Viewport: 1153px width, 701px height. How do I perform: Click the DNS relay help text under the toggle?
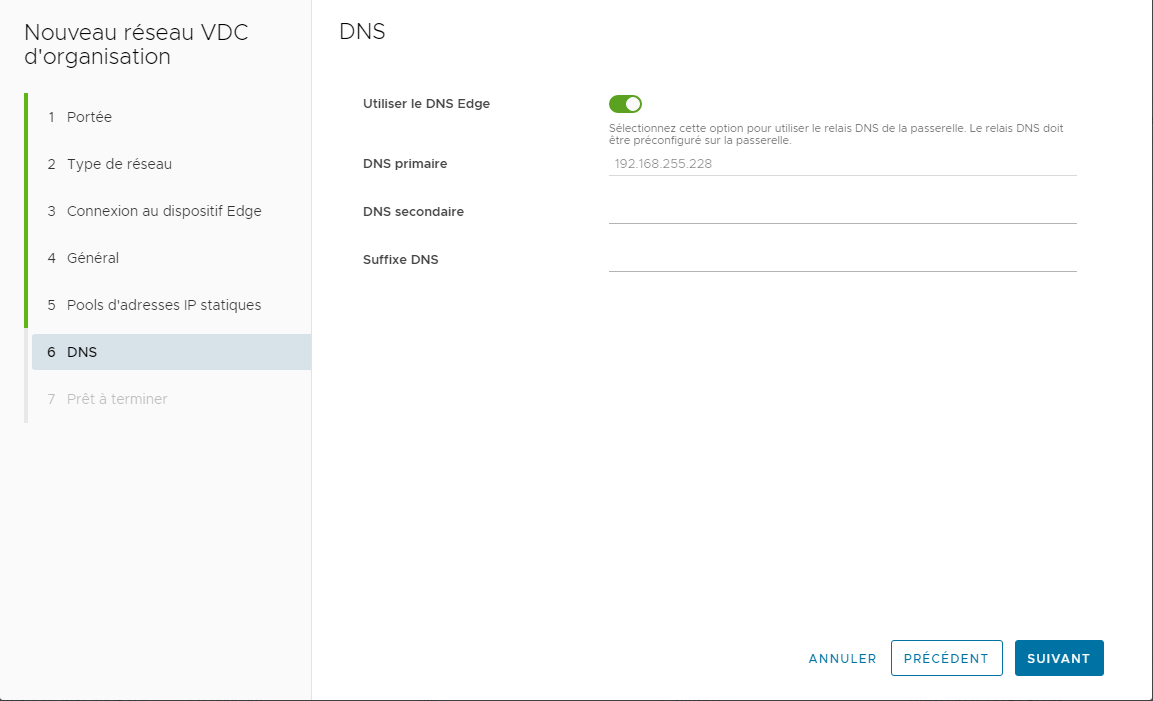836,134
